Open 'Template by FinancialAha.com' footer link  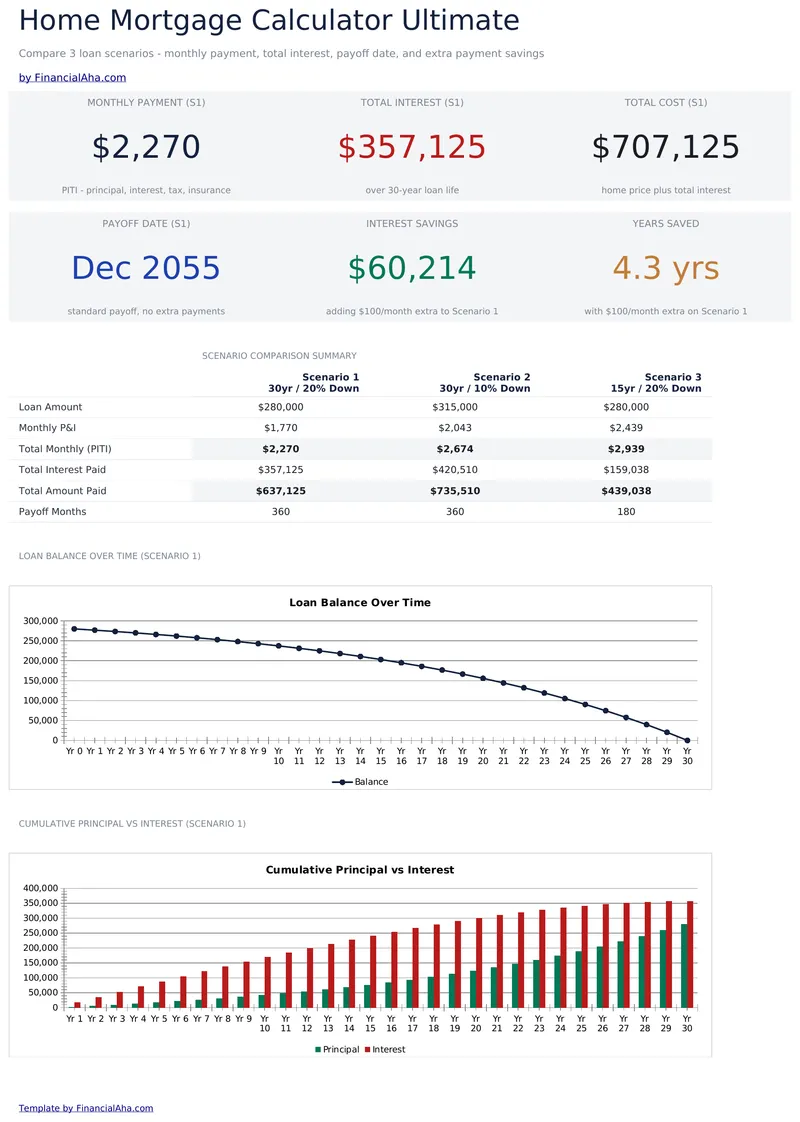coord(86,1108)
